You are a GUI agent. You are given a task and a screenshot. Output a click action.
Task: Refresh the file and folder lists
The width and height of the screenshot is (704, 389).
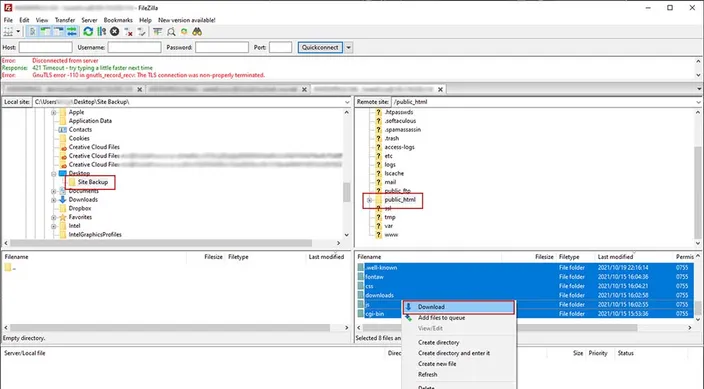(x=88, y=31)
